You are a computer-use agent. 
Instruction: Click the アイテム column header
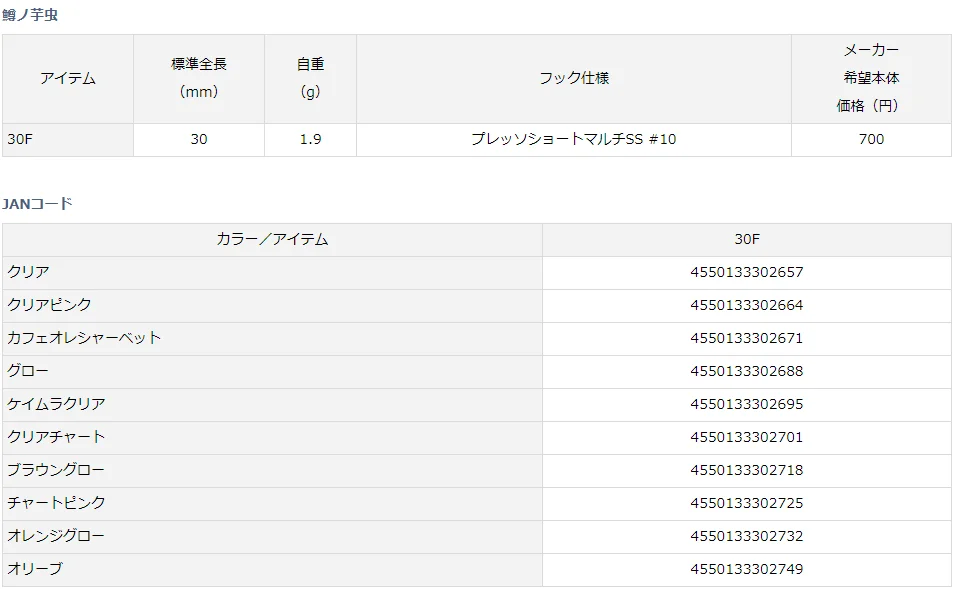[68, 78]
